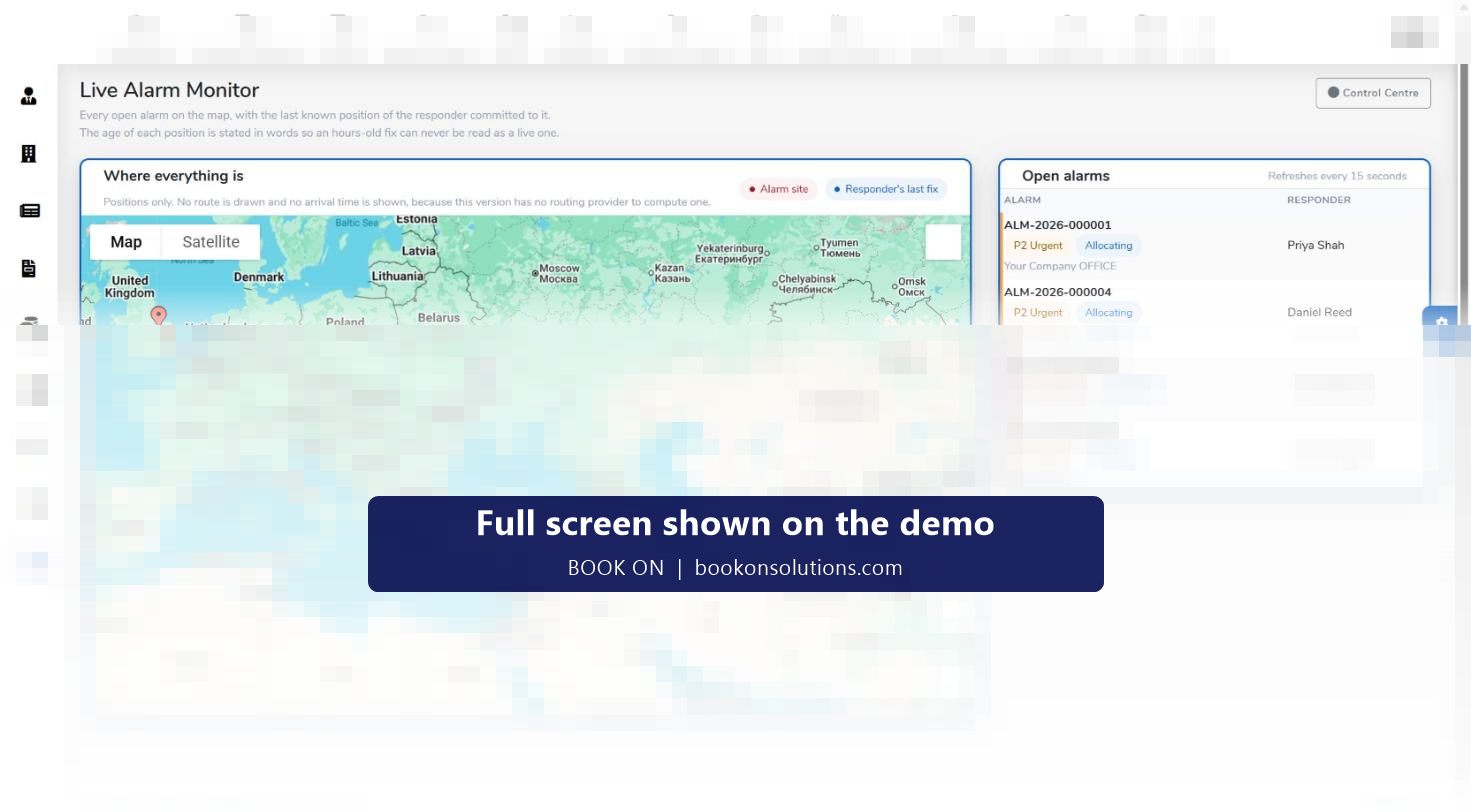The height and width of the screenshot is (812, 1471).
Task: Toggle the map's white fullscreen square button
Action: tap(943, 242)
